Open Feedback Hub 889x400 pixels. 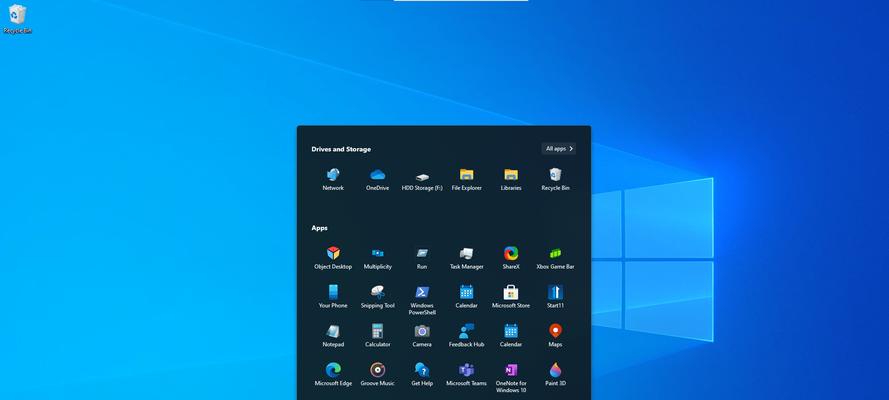tap(467, 336)
